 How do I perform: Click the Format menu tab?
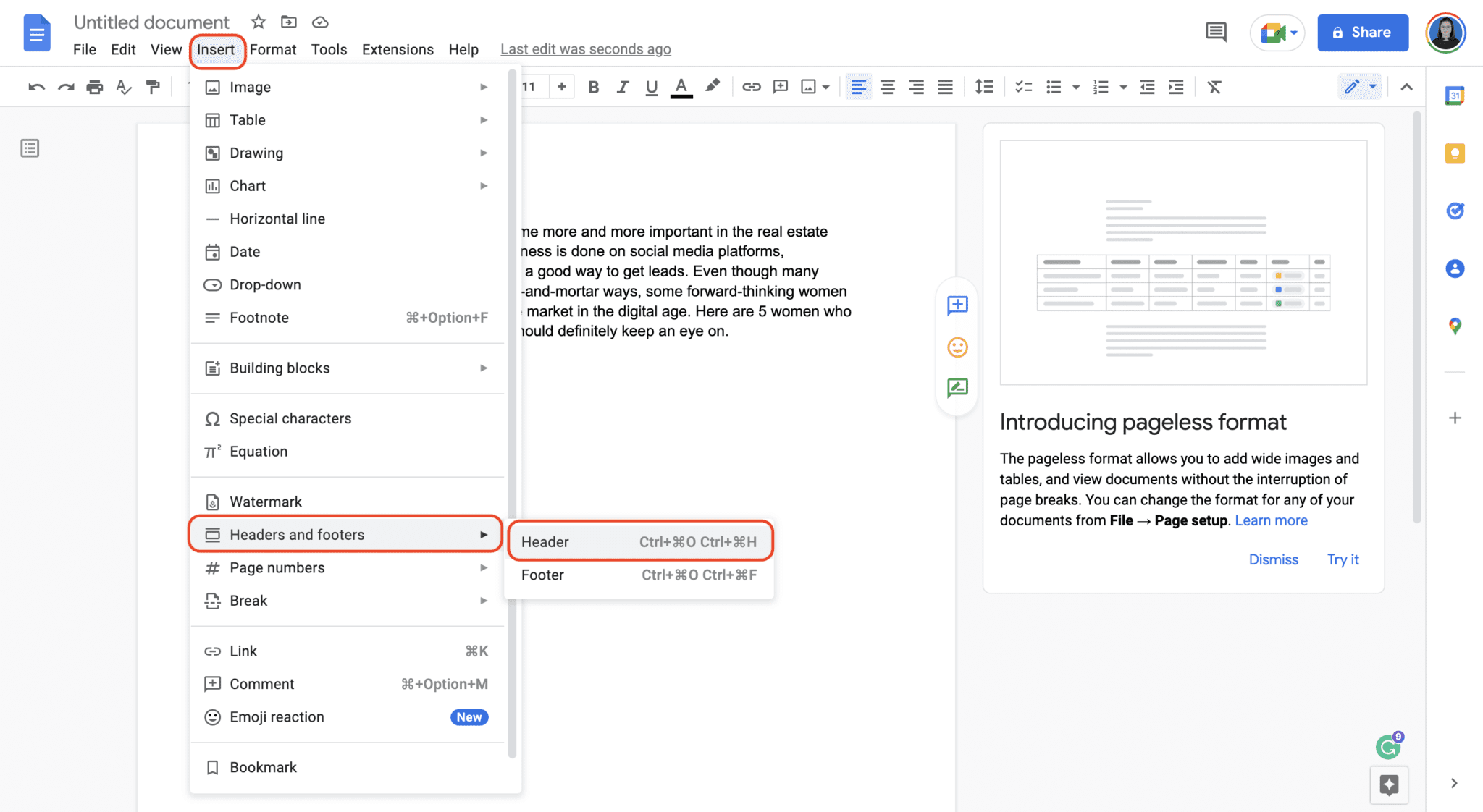(x=273, y=47)
